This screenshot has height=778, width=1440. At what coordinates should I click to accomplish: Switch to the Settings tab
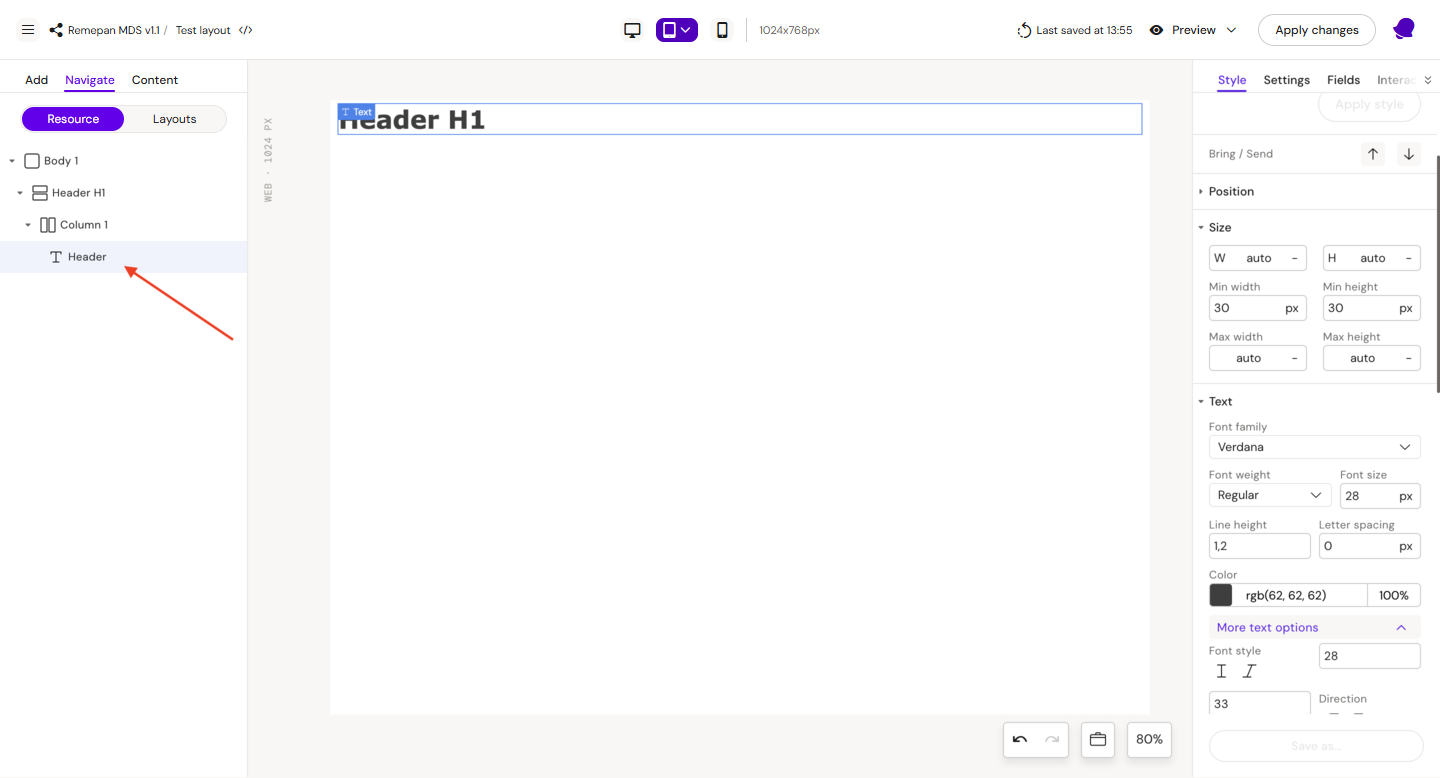pyautogui.click(x=1287, y=80)
